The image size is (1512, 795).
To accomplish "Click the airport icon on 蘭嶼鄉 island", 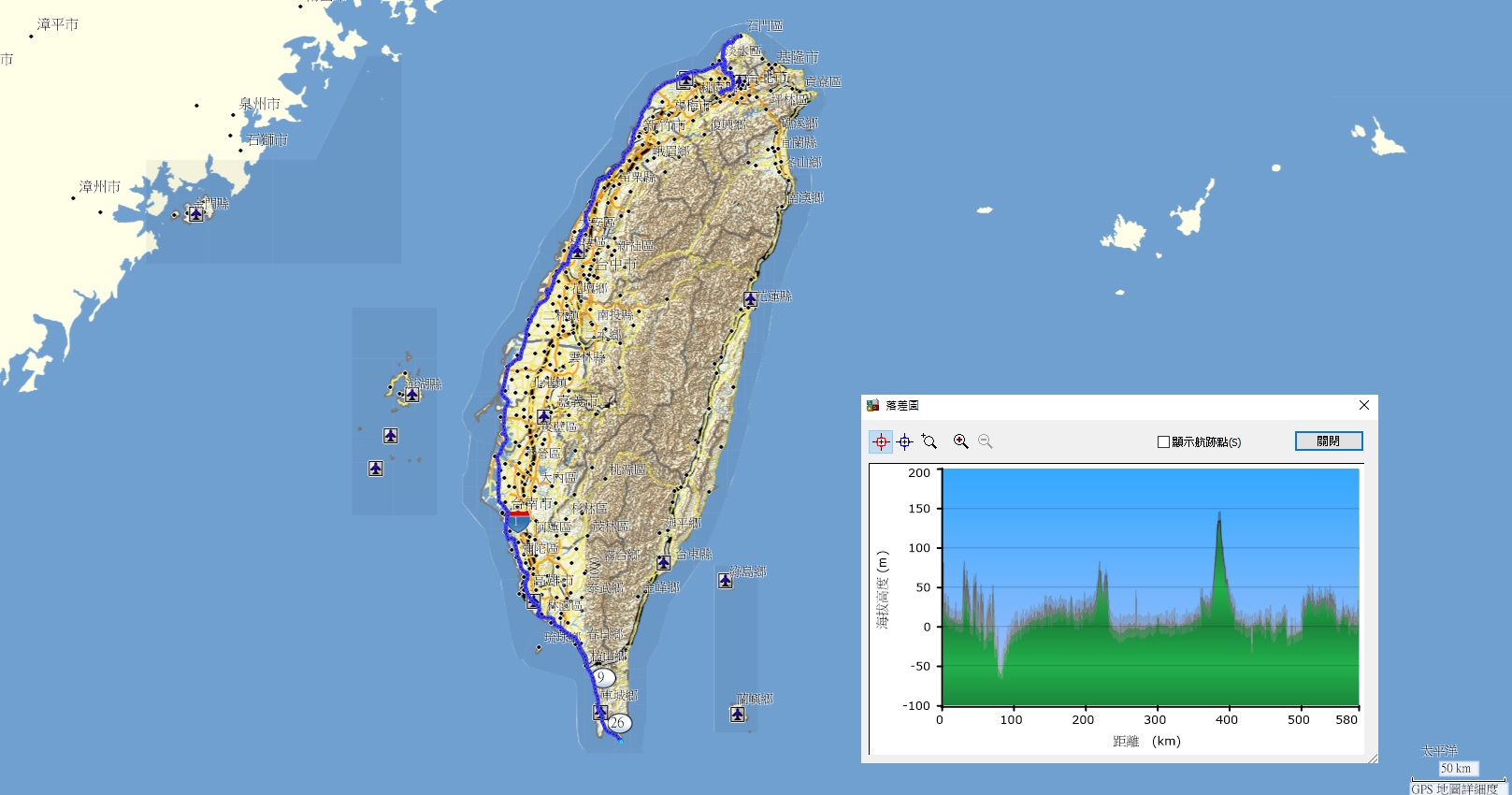I will 738,715.
